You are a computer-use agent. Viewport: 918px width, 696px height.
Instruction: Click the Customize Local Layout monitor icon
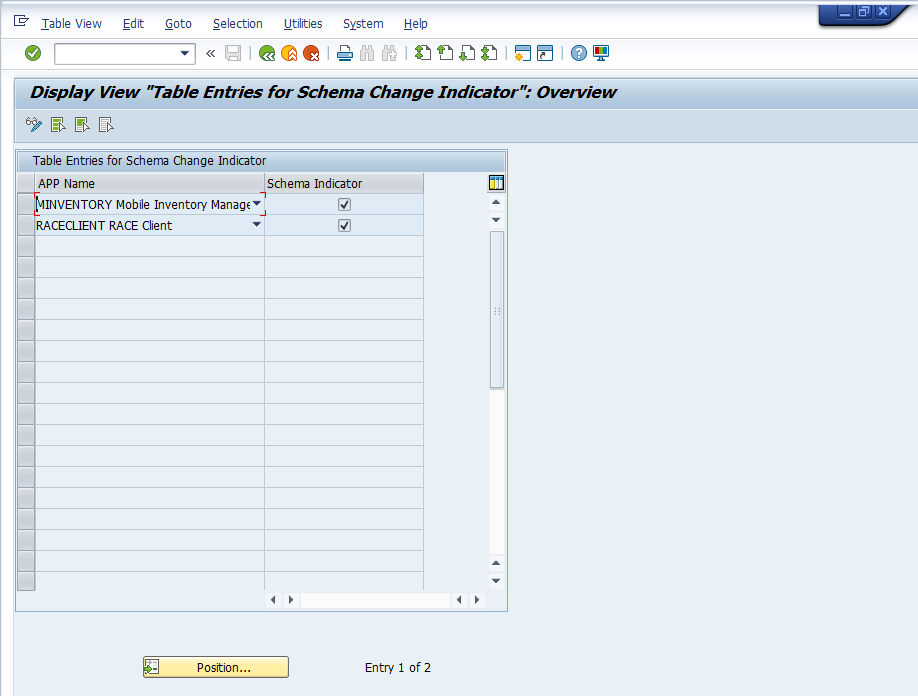(601, 53)
